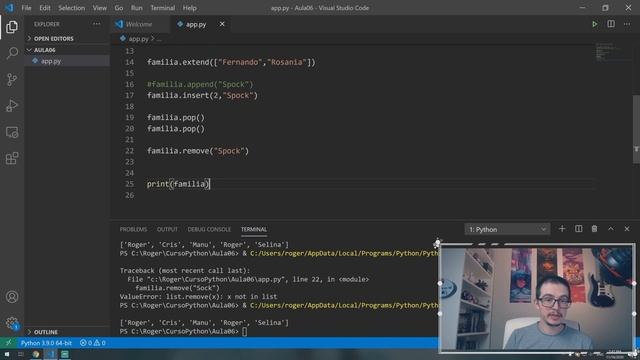640x360 pixels.
Task: Open the View menu
Action: tap(99, 8)
